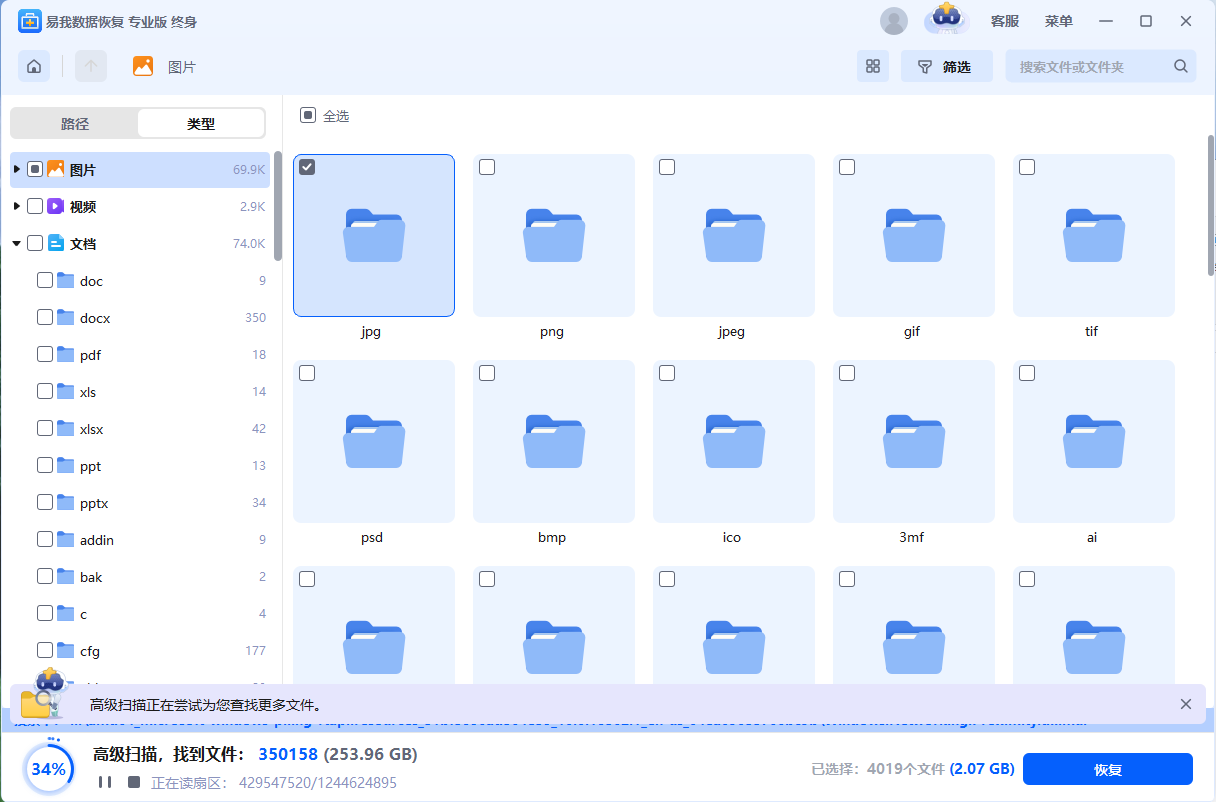Click the home icon button
This screenshot has height=802, width=1216.
[34, 67]
